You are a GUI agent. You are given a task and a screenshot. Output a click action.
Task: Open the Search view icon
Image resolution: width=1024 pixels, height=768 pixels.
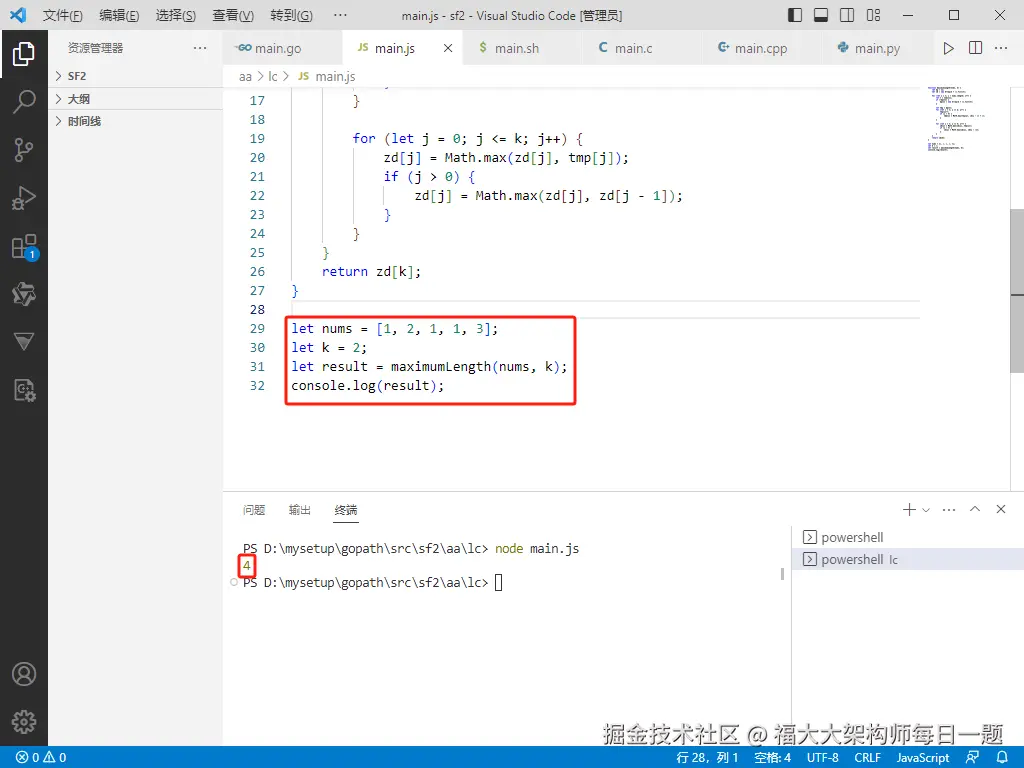pyautogui.click(x=24, y=102)
